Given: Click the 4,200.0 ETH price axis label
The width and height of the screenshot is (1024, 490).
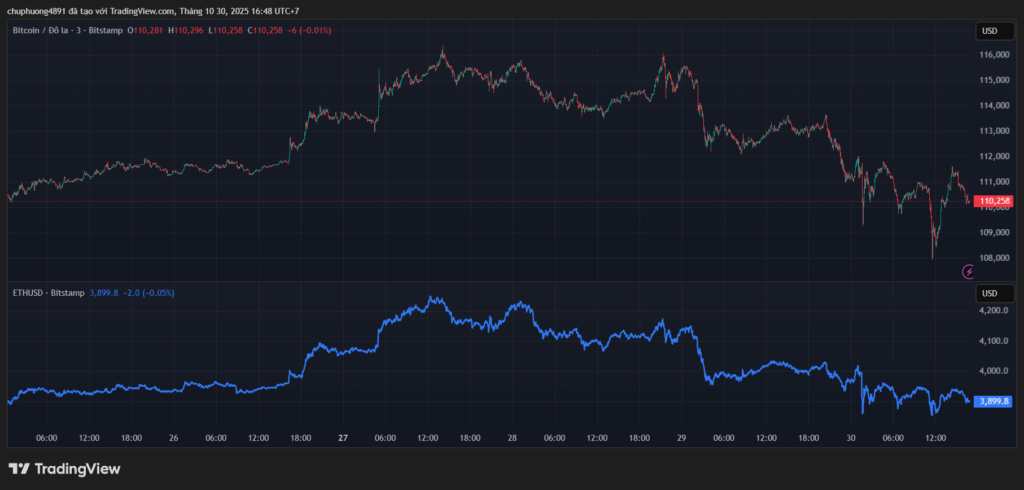Looking at the screenshot, I should [994, 311].
